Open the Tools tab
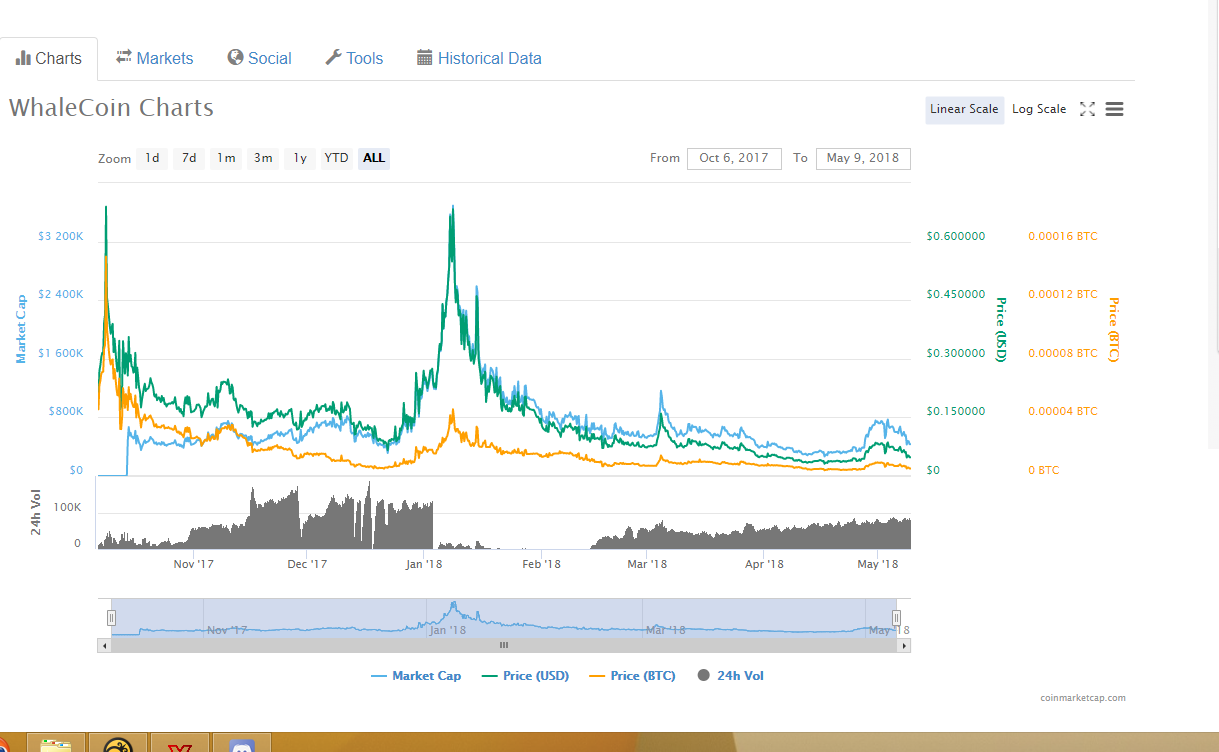This screenshot has height=752, width=1219. [x=354, y=58]
